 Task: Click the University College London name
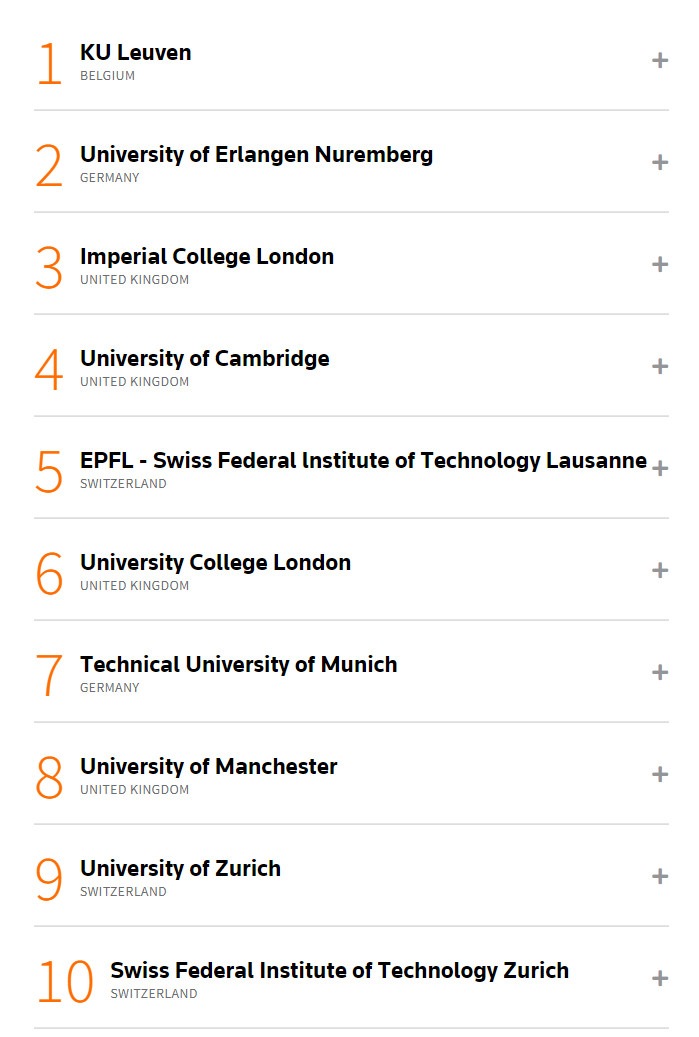click(216, 563)
